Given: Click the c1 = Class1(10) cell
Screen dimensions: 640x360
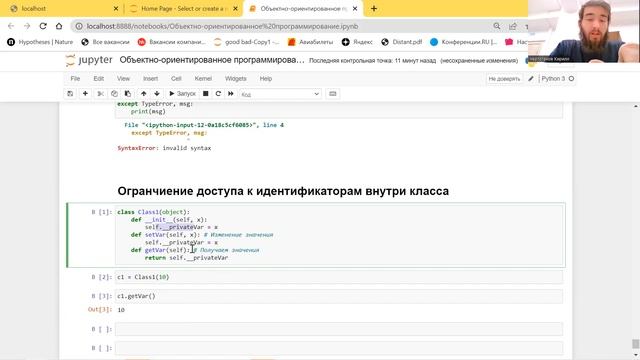Looking at the screenshot, I should tap(339, 277).
